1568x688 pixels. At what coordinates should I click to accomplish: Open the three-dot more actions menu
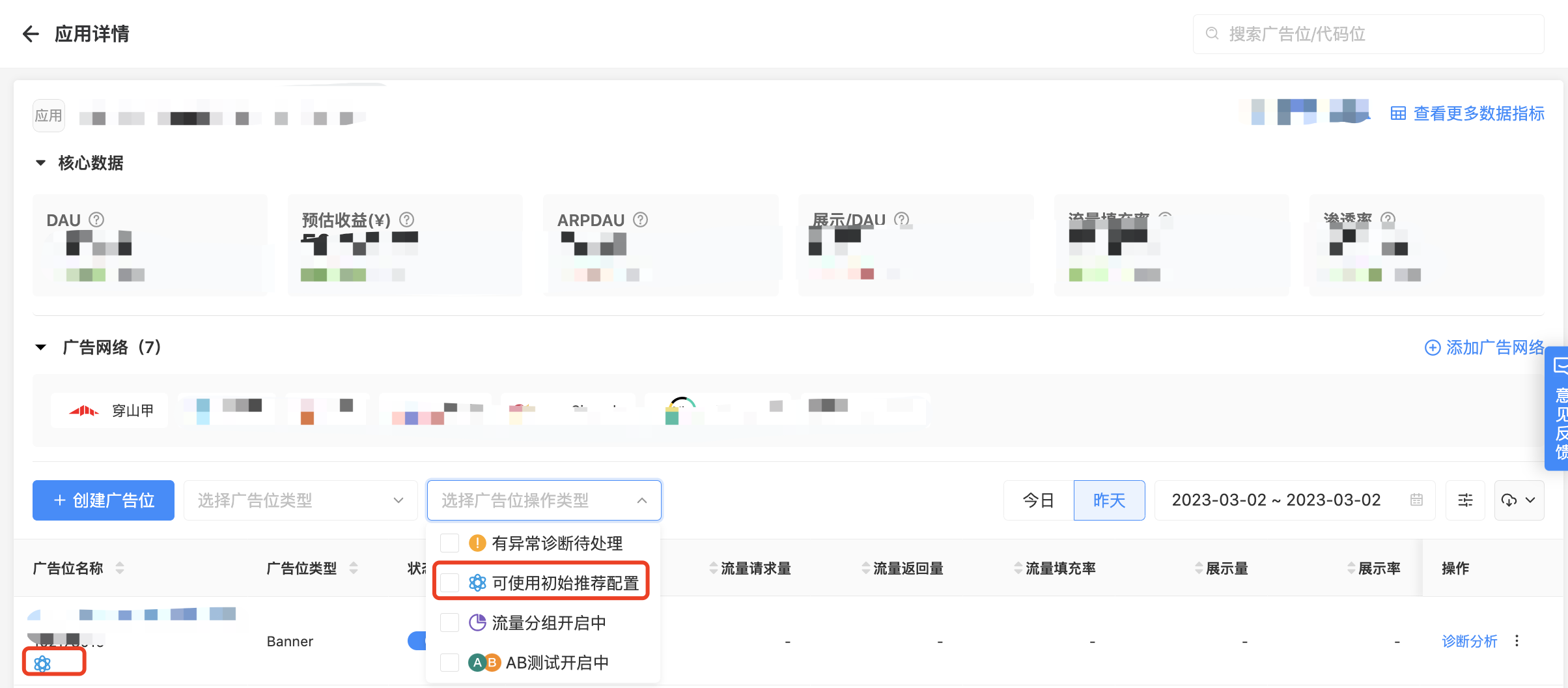coord(1517,641)
